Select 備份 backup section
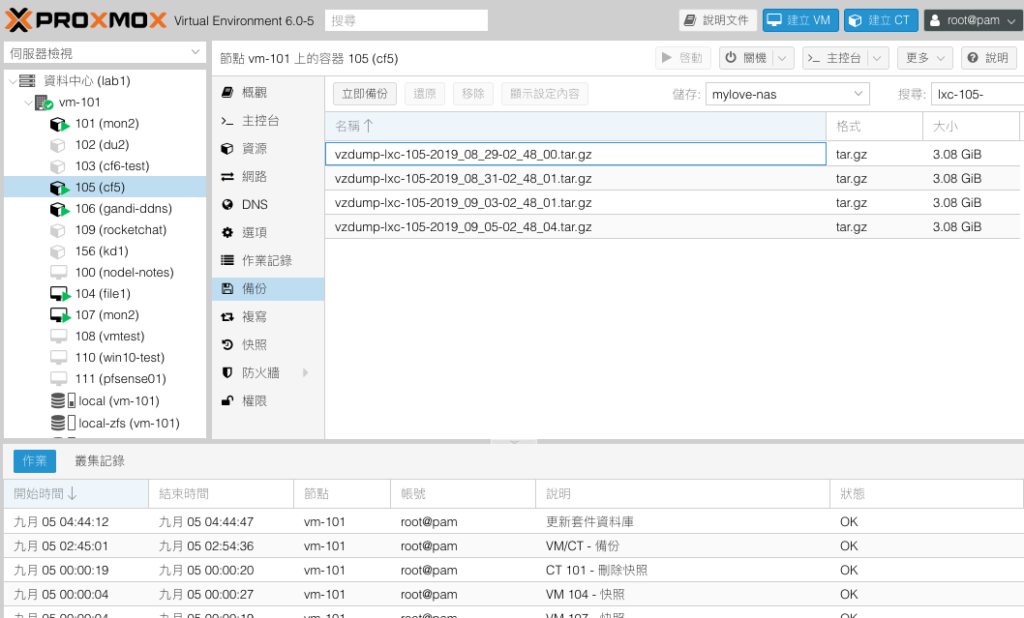The width and height of the screenshot is (1024, 618). [268, 288]
